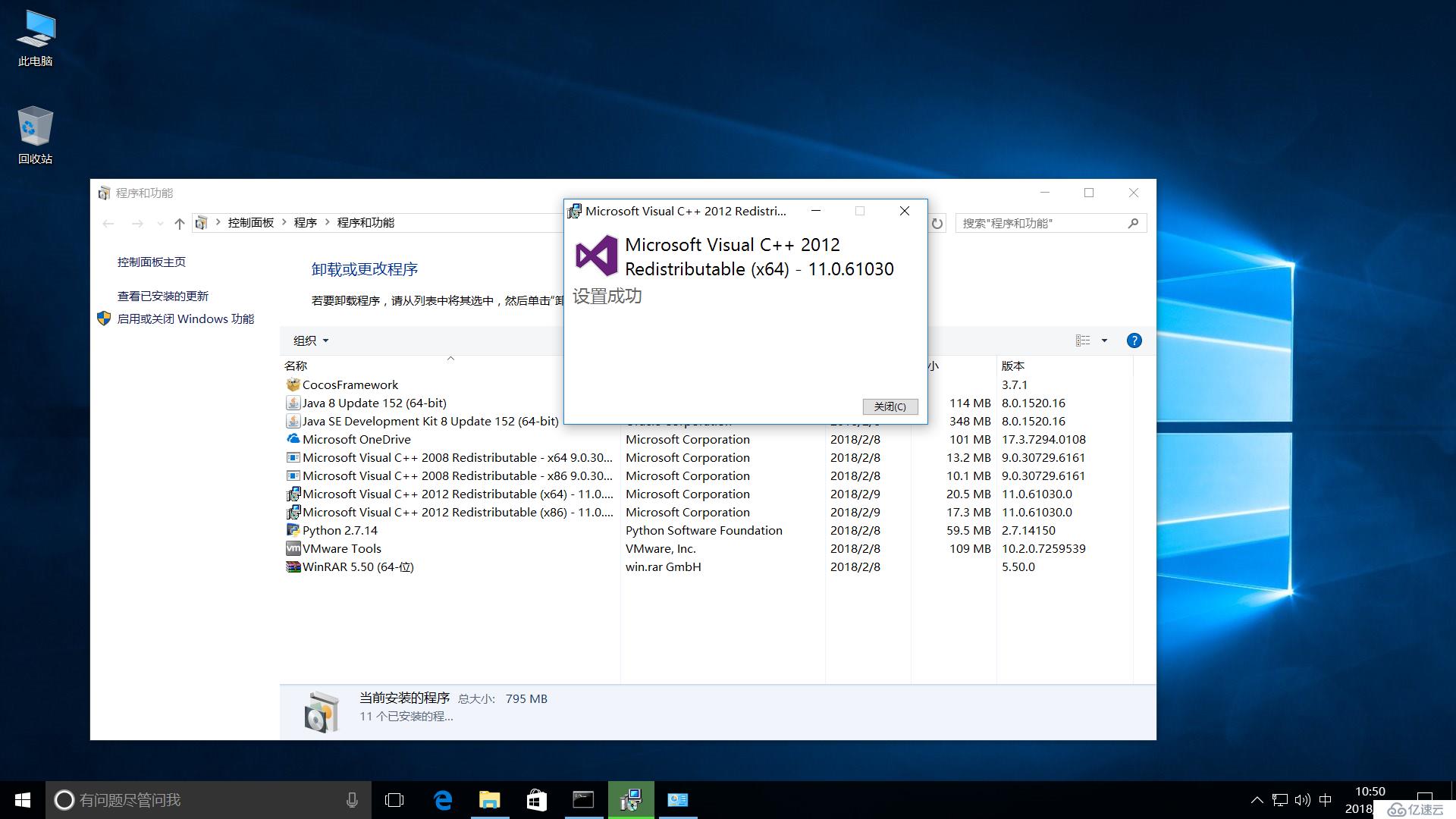Click the Visual C++ 2008 x64 icon
The image size is (1456, 819).
pyautogui.click(x=293, y=457)
